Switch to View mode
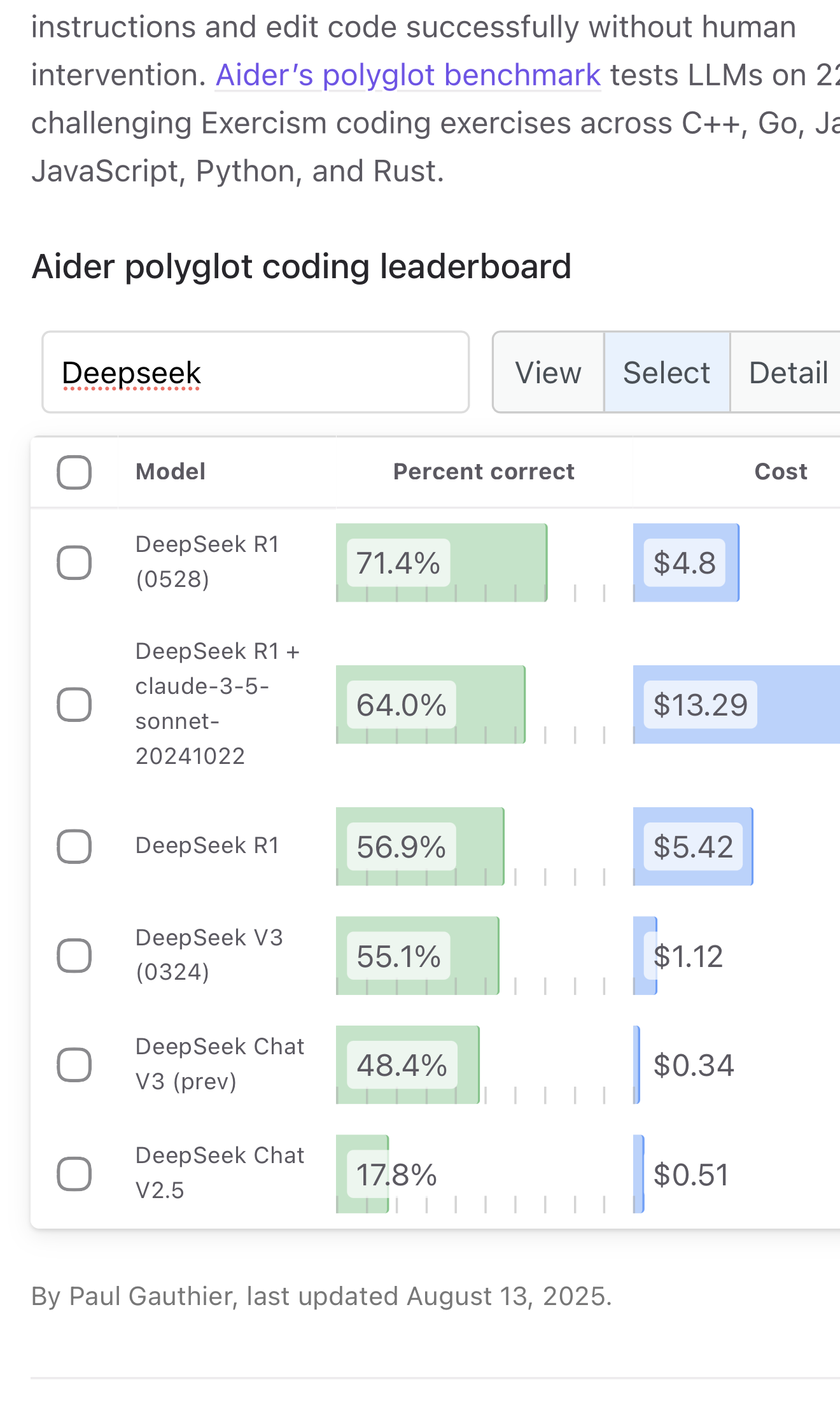 549,372
